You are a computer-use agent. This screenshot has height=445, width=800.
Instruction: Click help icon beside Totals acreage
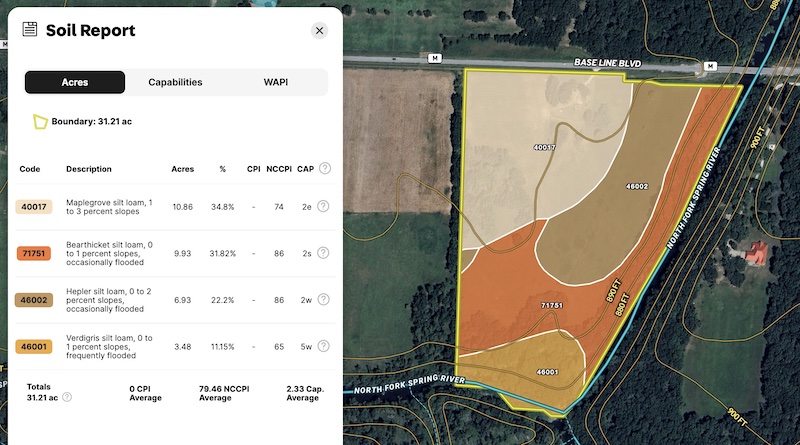click(67, 397)
